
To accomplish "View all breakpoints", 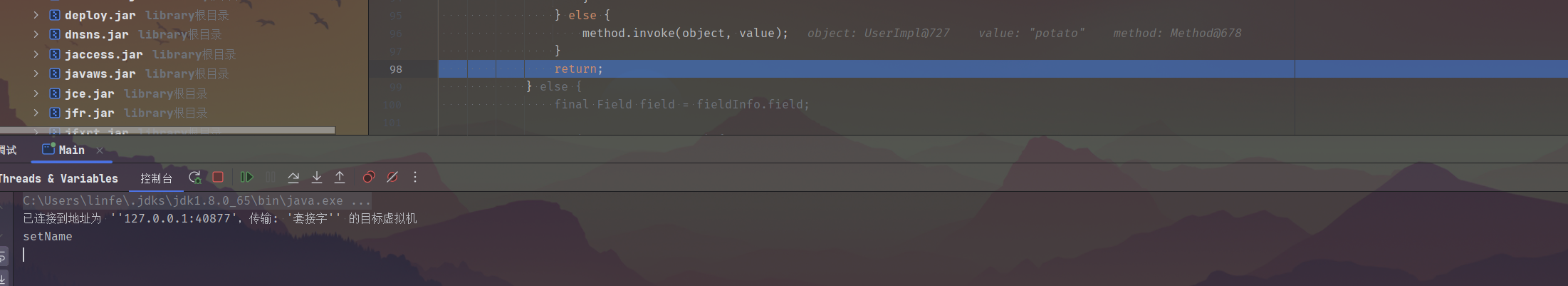I will point(368,177).
